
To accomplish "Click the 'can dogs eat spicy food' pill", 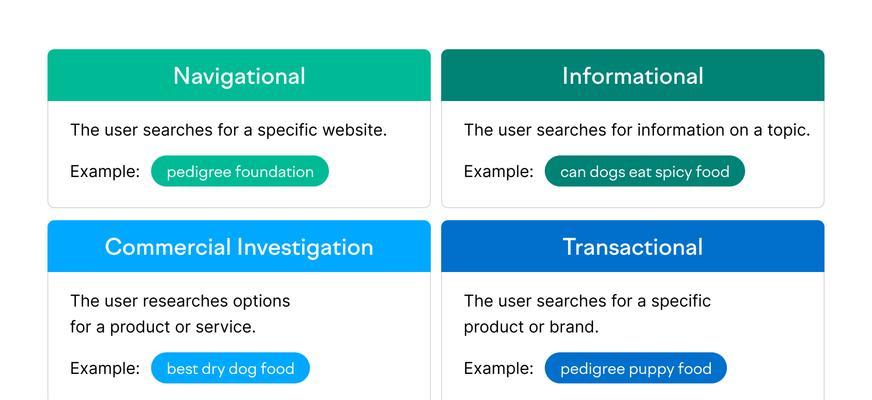I will (645, 171).
